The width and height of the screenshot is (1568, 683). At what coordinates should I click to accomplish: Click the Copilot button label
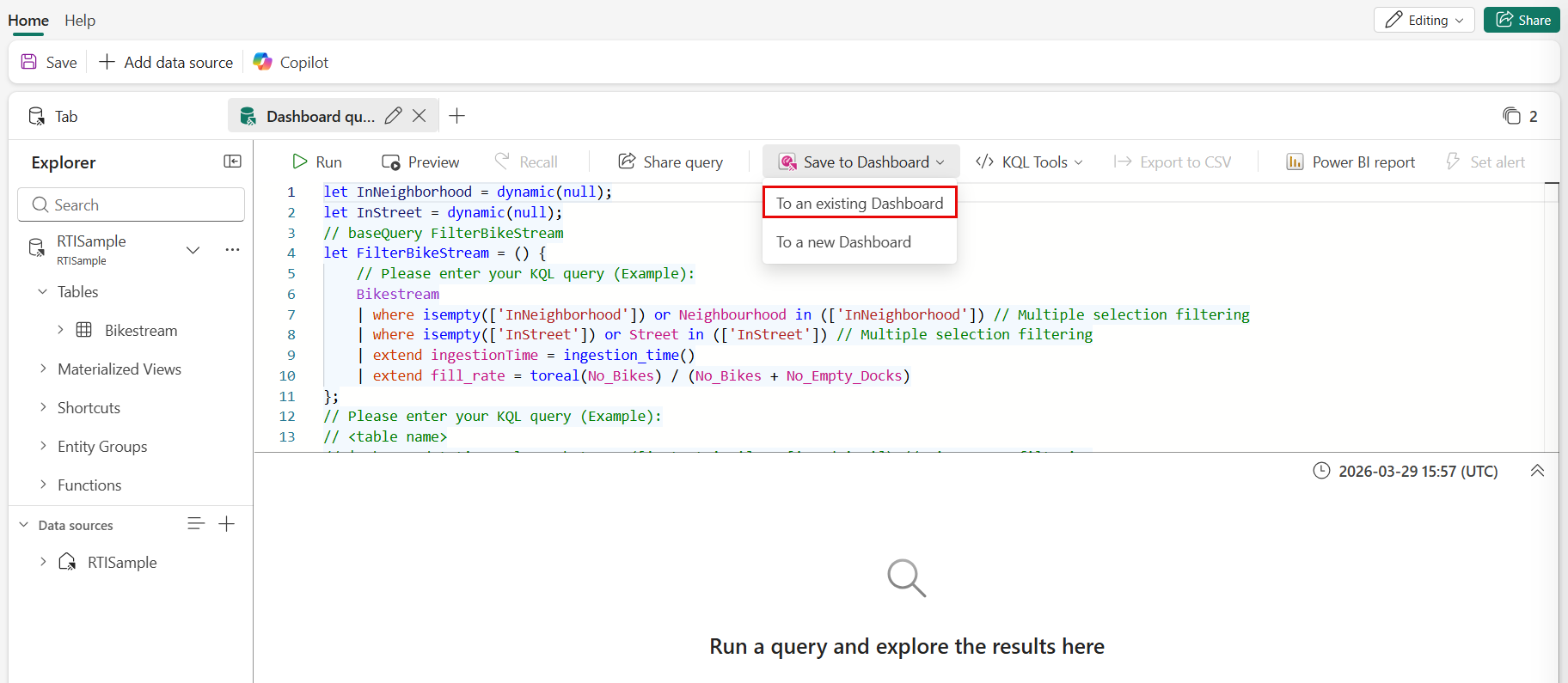[304, 62]
